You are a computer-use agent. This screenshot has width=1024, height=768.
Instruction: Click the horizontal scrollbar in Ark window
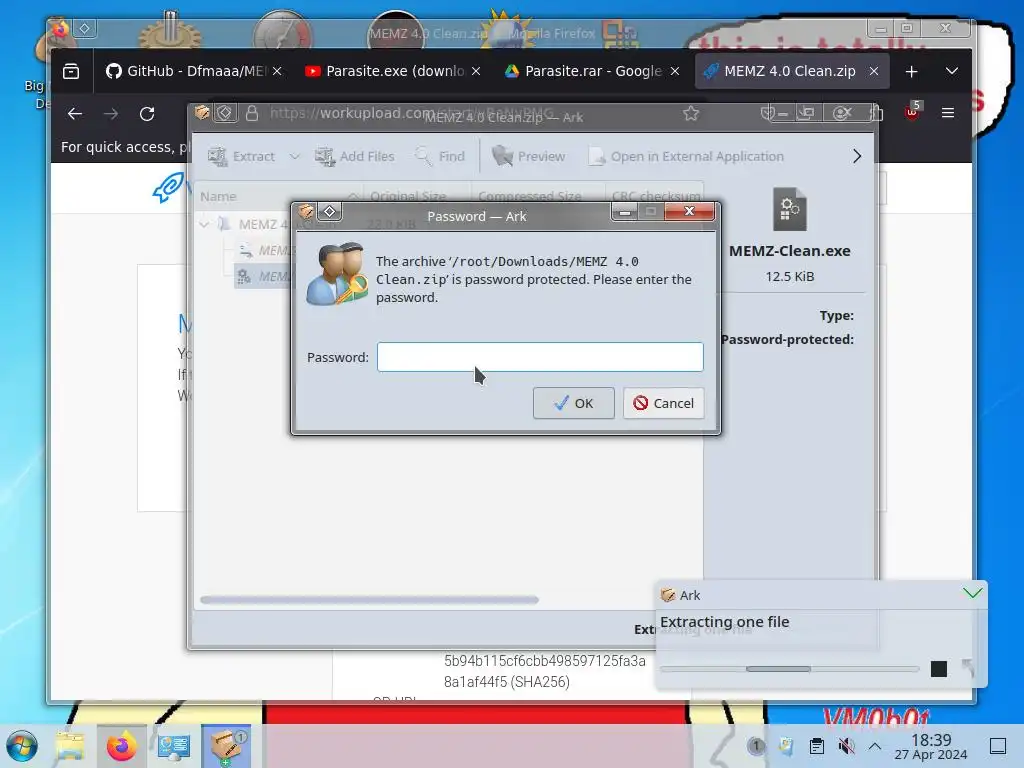(x=370, y=600)
